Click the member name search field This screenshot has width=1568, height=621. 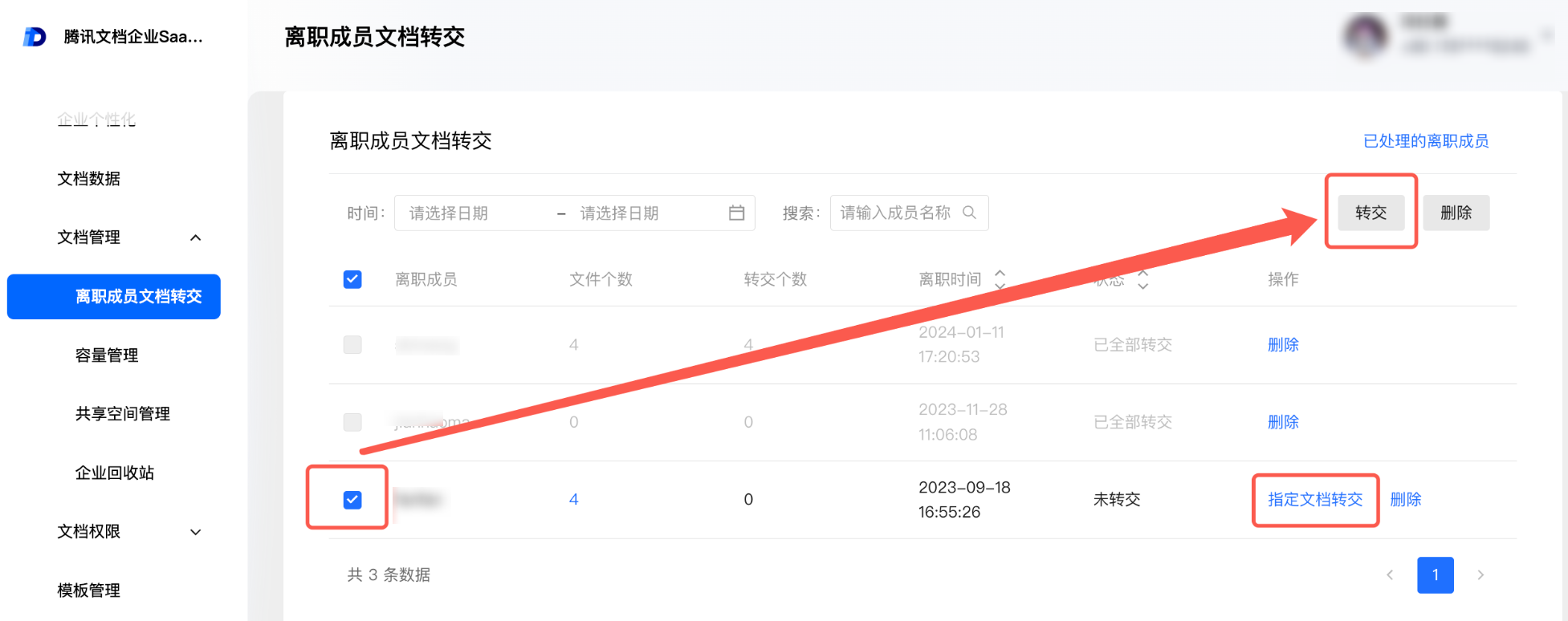point(895,213)
